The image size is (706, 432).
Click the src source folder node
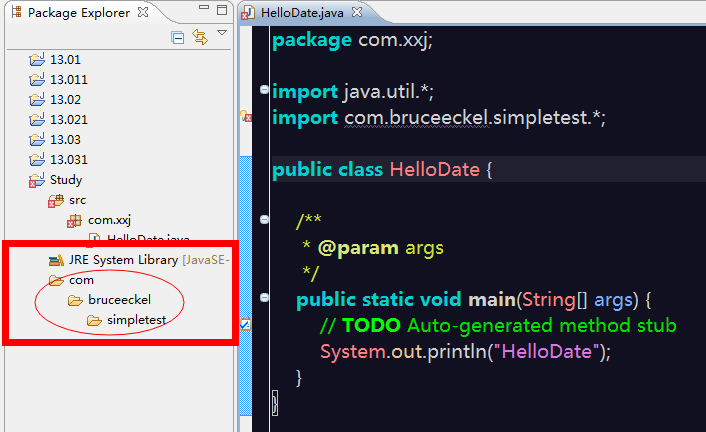point(77,200)
